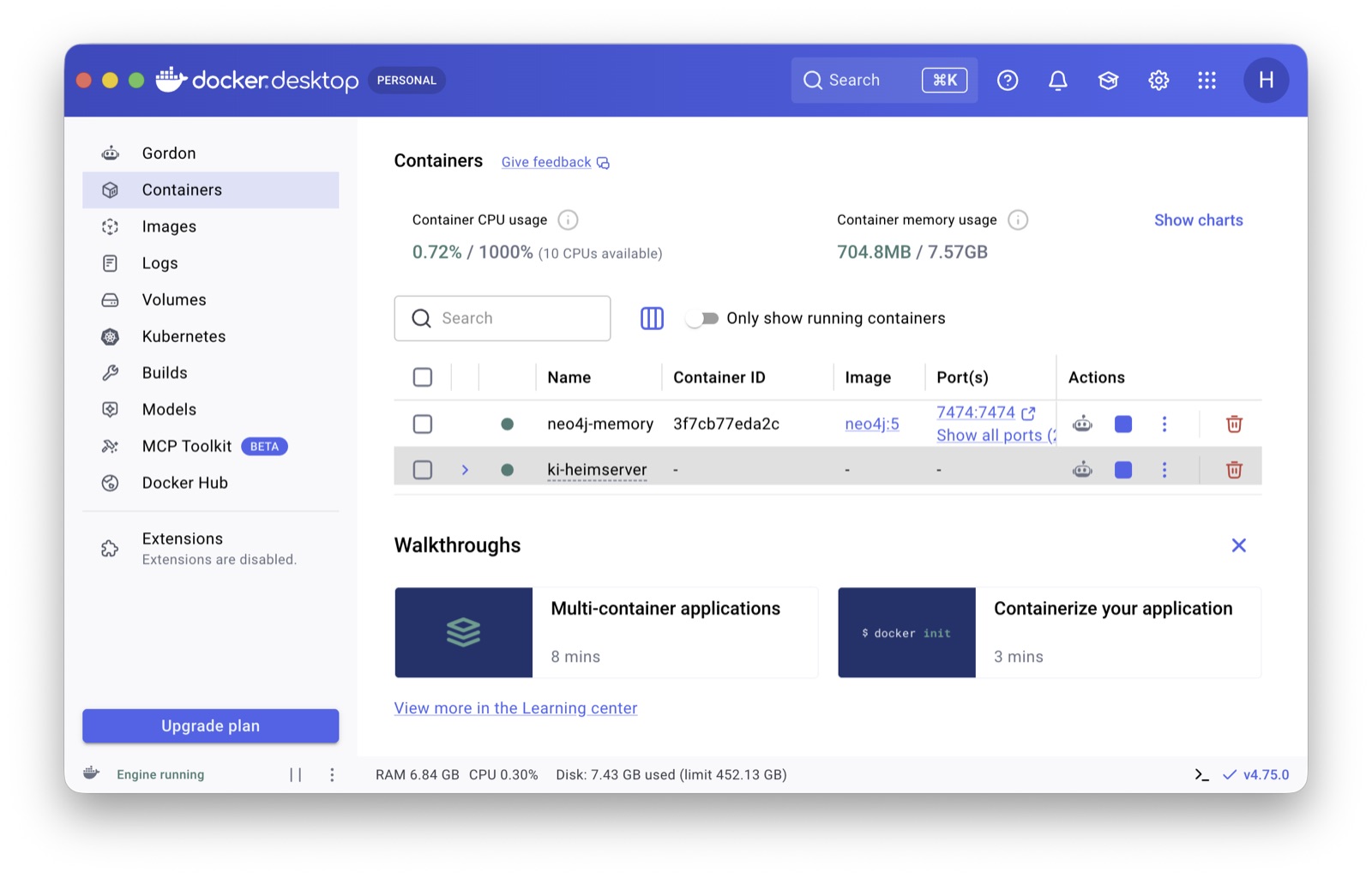
Task: Open MCP Toolkit in the sidebar
Action: coord(211,446)
